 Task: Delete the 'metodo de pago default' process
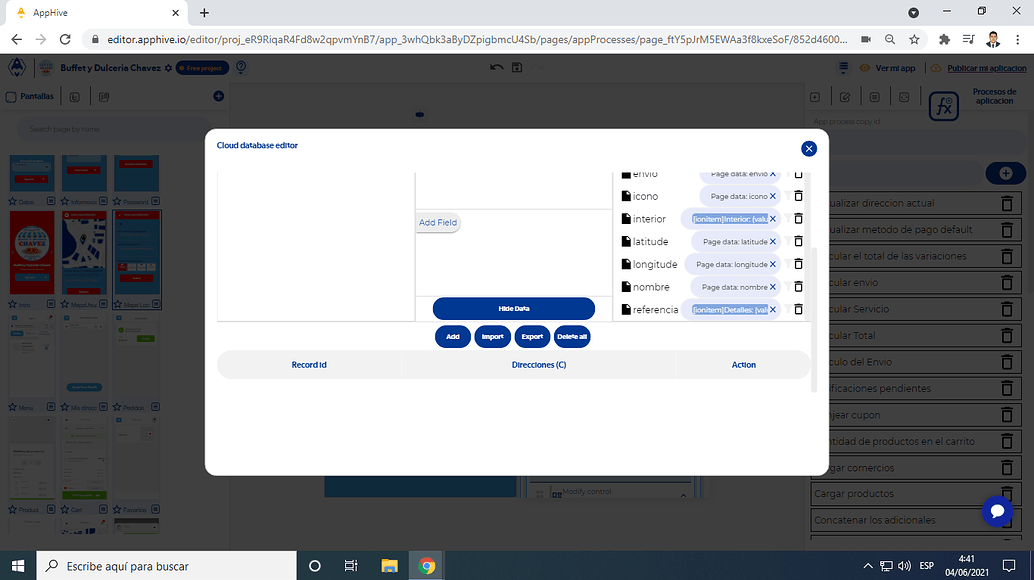coord(1006,230)
